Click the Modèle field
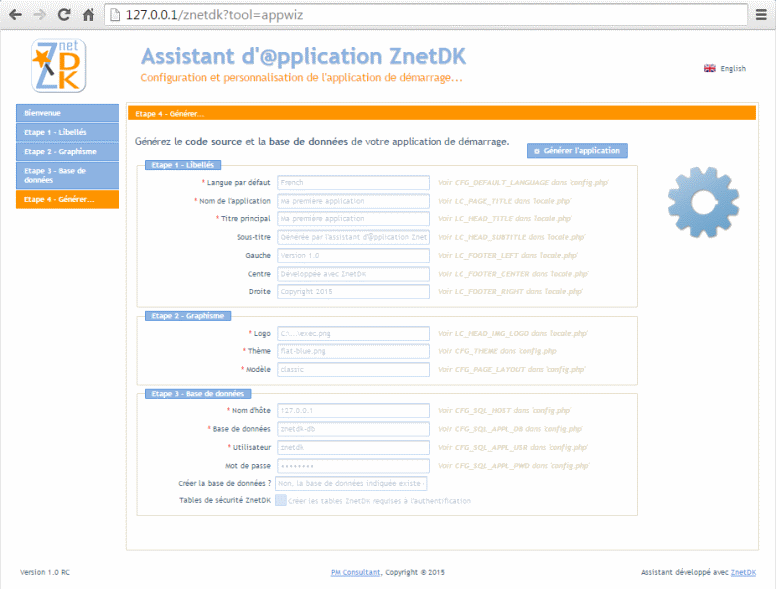The image size is (776, 589). (x=353, y=369)
